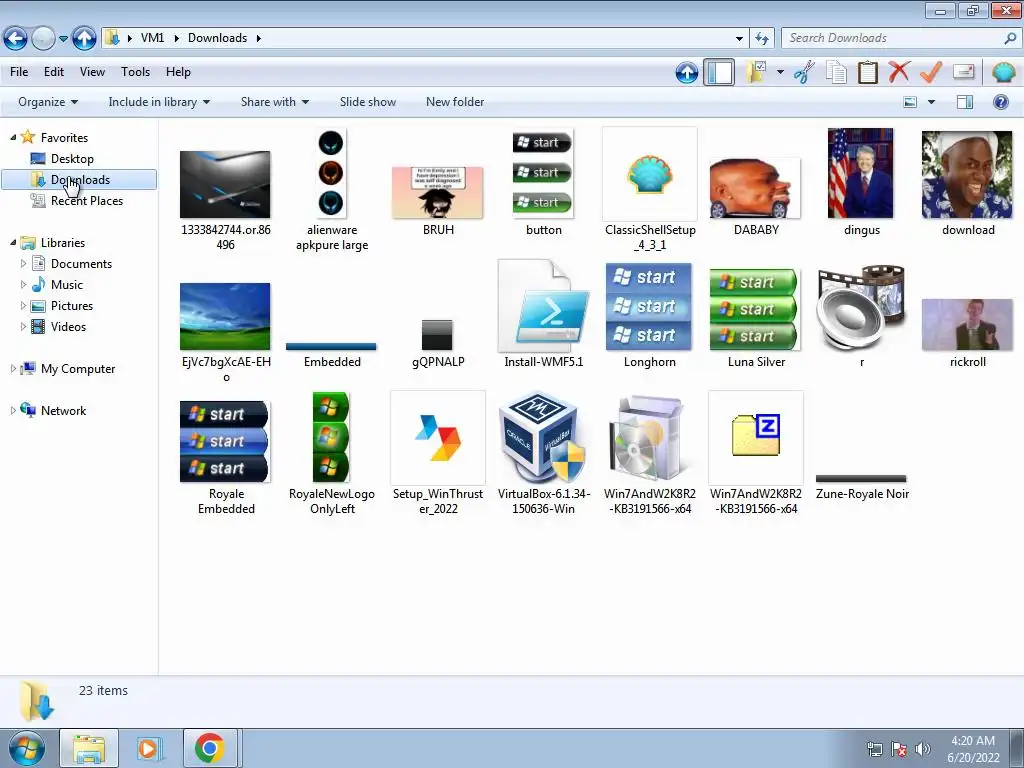Open the view options dropdown arrow
Screen dimensions: 1024x768
pyautogui.click(x=931, y=102)
